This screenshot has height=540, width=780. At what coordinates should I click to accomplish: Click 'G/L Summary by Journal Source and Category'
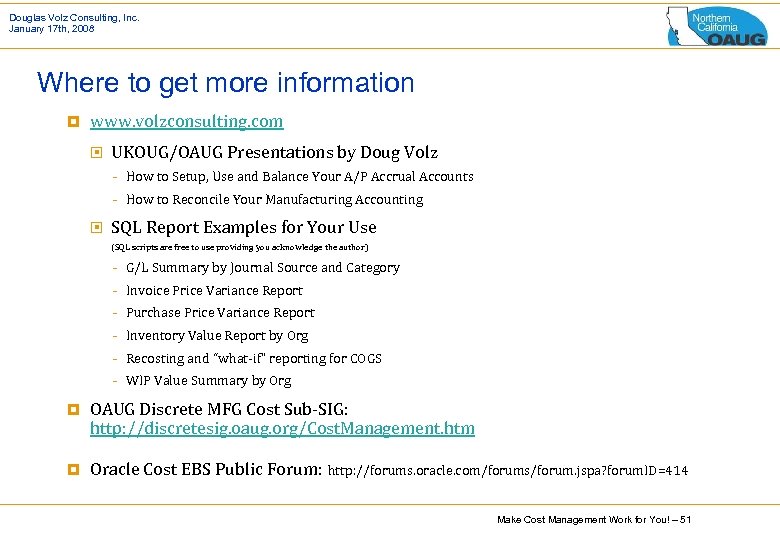263,268
